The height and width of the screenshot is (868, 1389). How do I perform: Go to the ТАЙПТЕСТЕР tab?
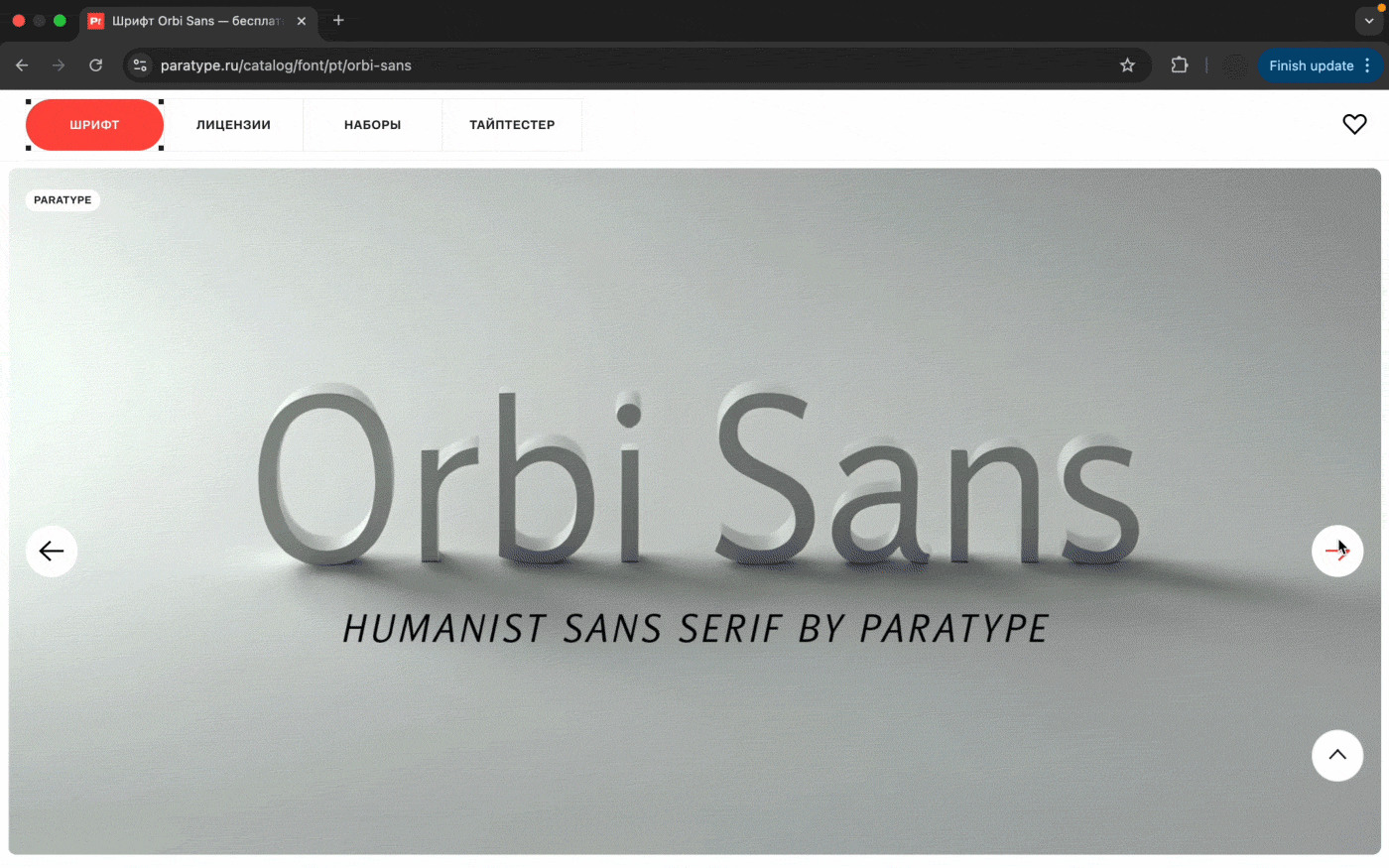point(512,125)
